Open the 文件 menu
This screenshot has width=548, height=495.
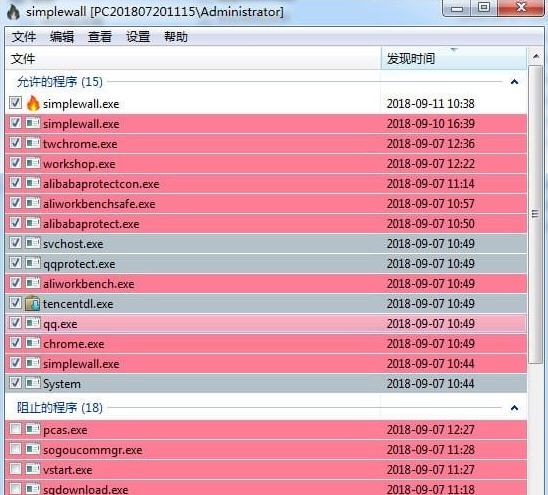(24, 37)
